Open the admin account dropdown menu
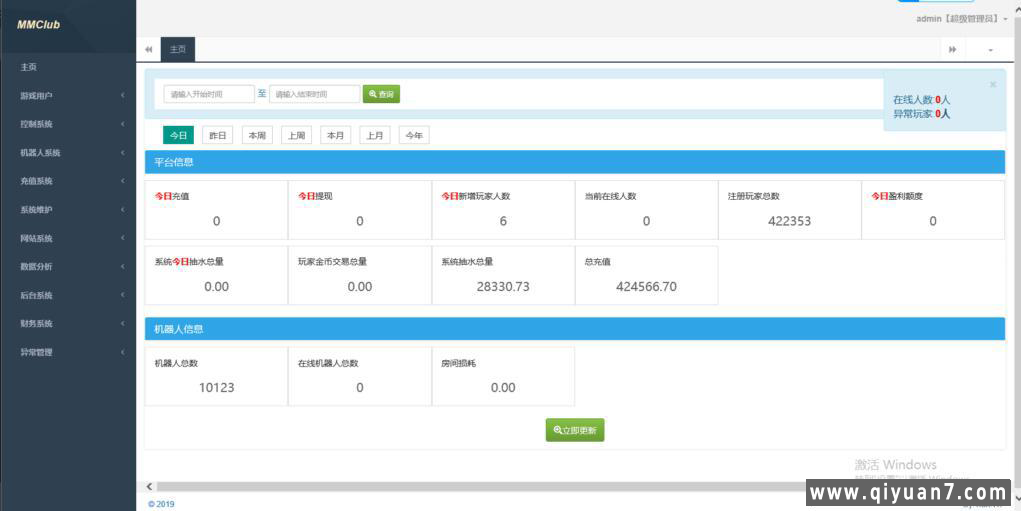The height and width of the screenshot is (511, 1021). (x=961, y=19)
